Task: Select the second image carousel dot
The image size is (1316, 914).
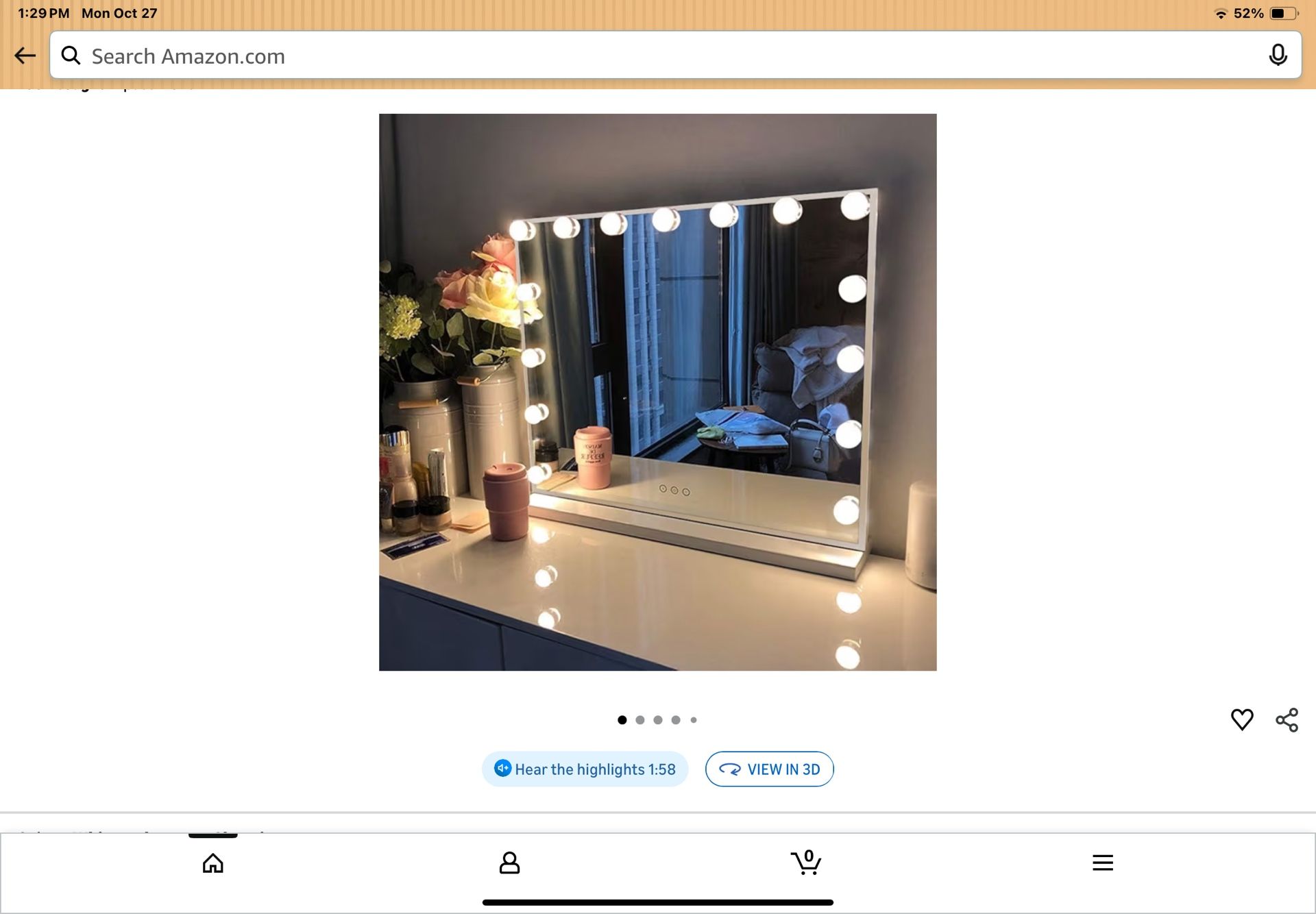Action: click(x=641, y=719)
